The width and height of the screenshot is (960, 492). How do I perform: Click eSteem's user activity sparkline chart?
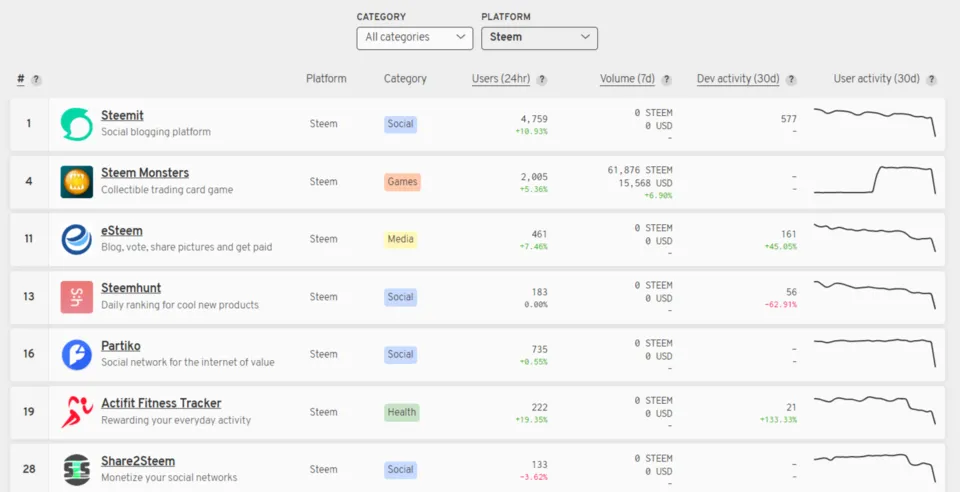(875, 237)
